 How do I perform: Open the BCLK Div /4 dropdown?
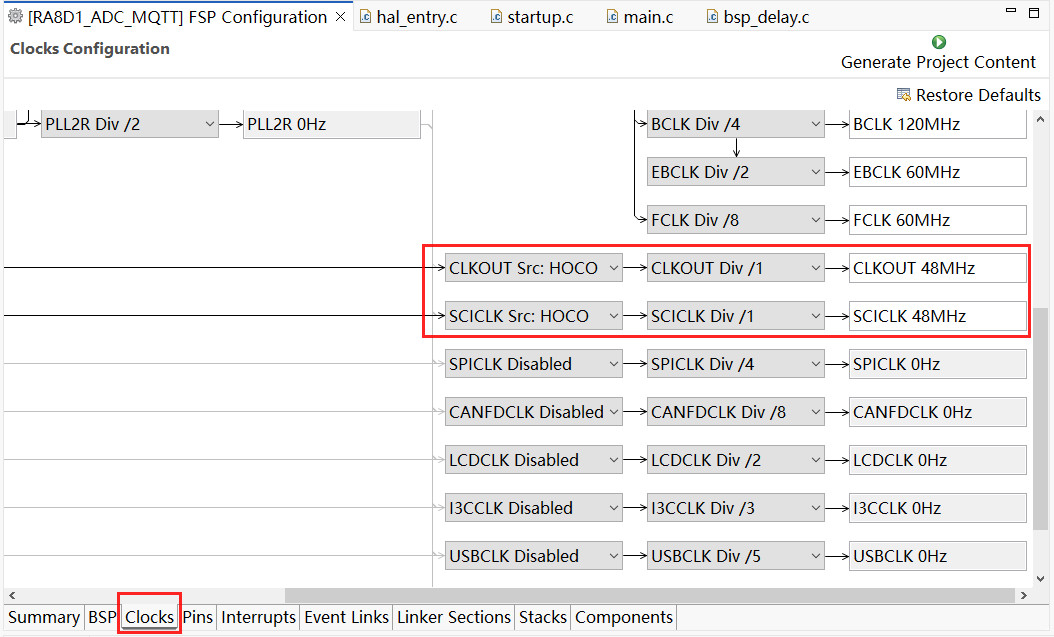[x=735, y=124]
